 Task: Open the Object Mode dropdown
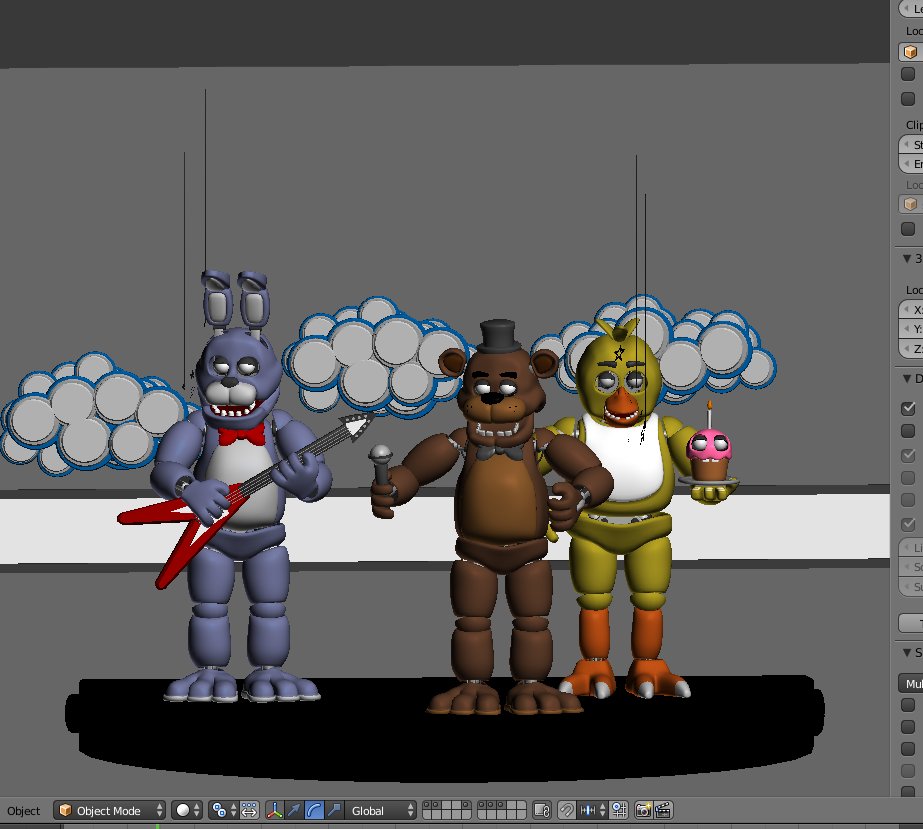click(x=109, y=811)
